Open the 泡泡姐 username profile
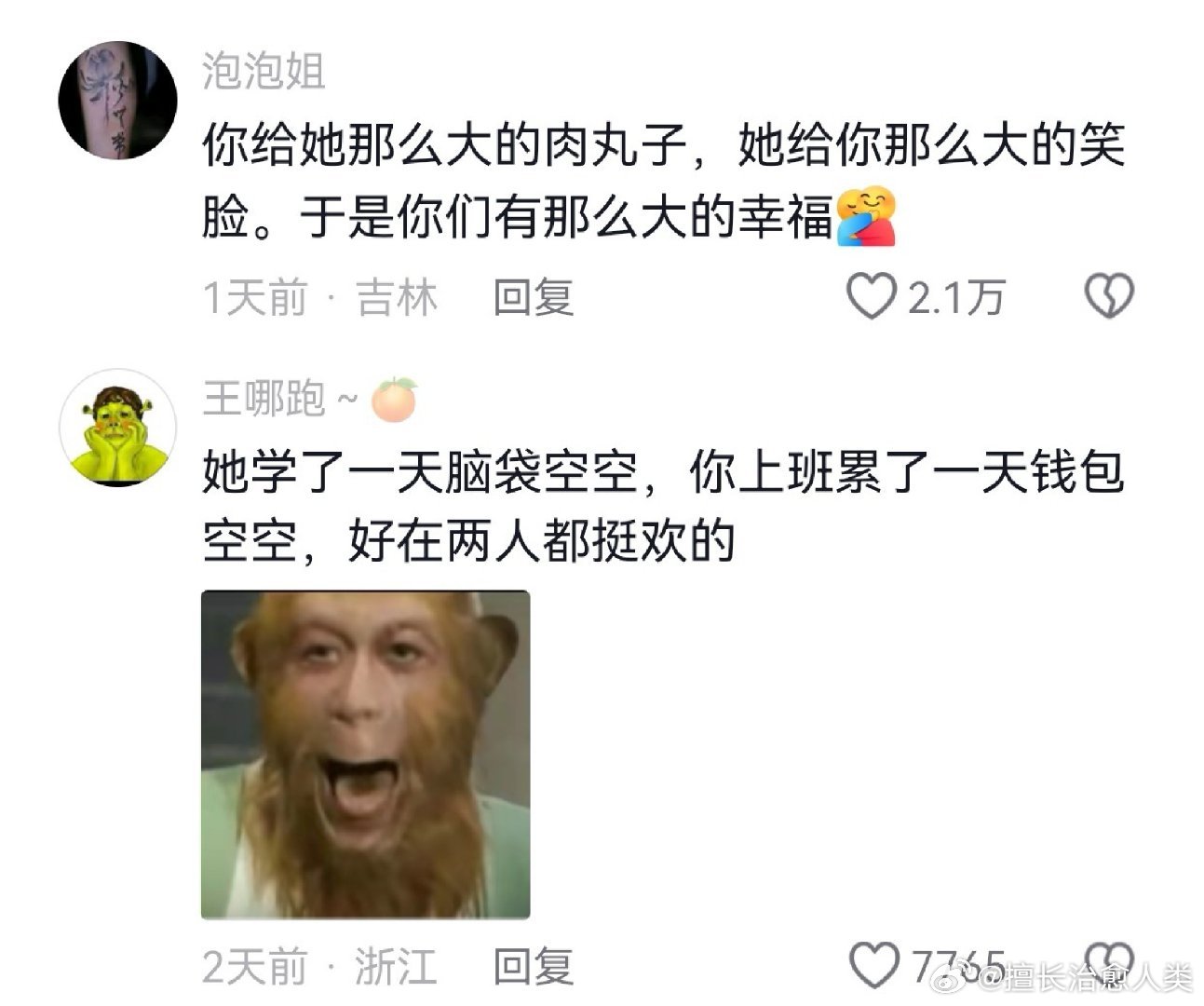The height and width of the screenshot is (1006, 1204). (264, 72)
